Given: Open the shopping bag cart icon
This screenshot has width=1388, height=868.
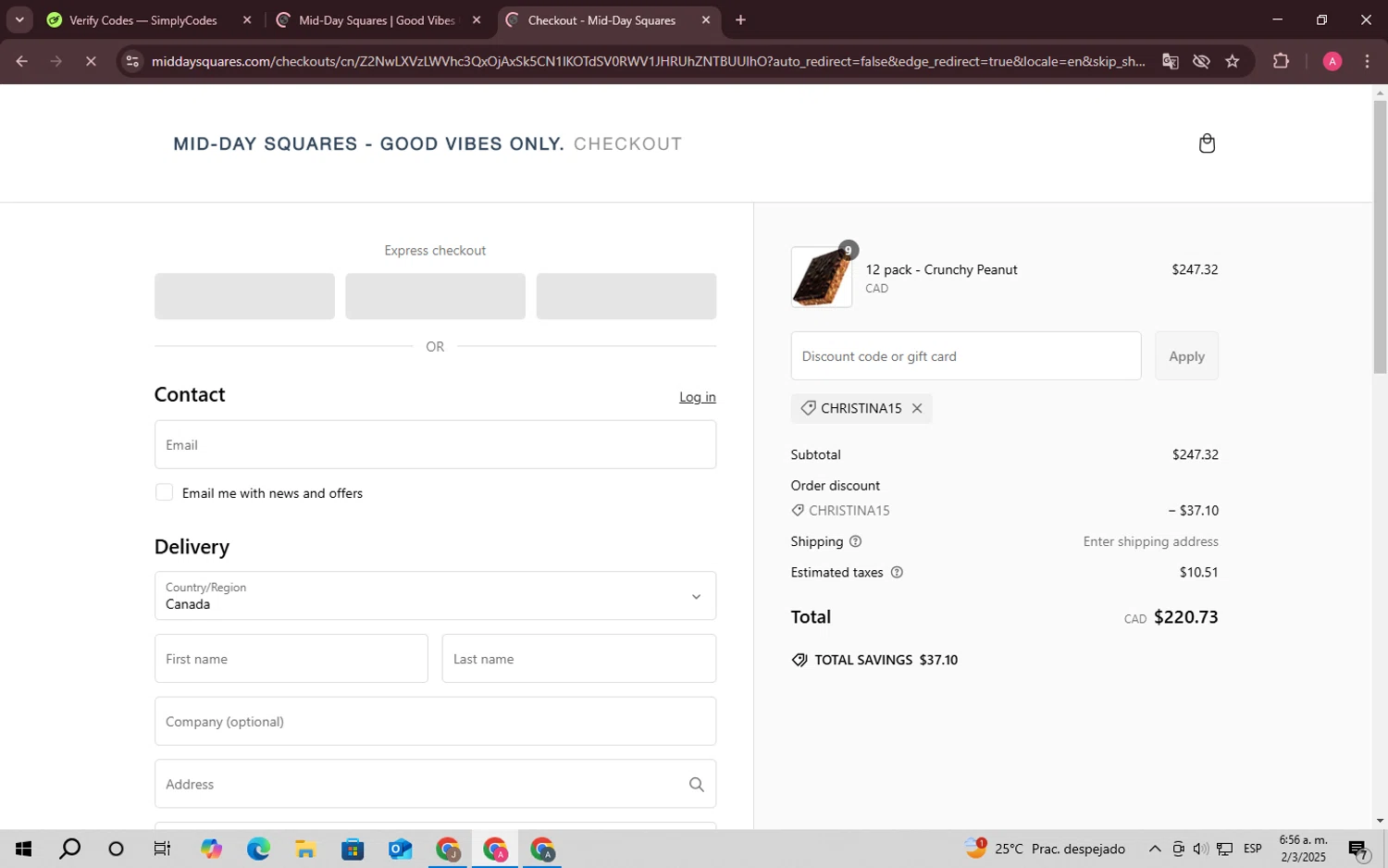Looking at the screenshot, I should point(1207,143).
